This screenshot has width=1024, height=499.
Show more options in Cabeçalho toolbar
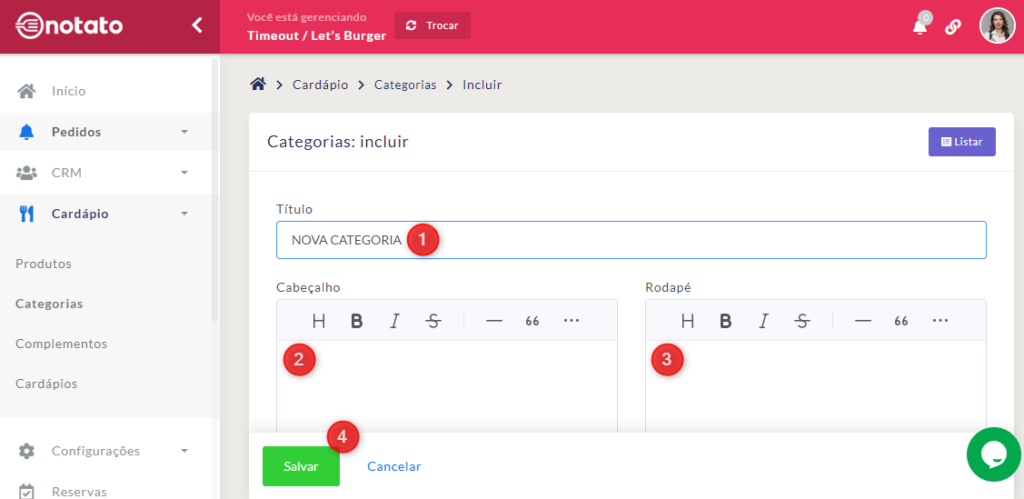(x=571, y=321)
